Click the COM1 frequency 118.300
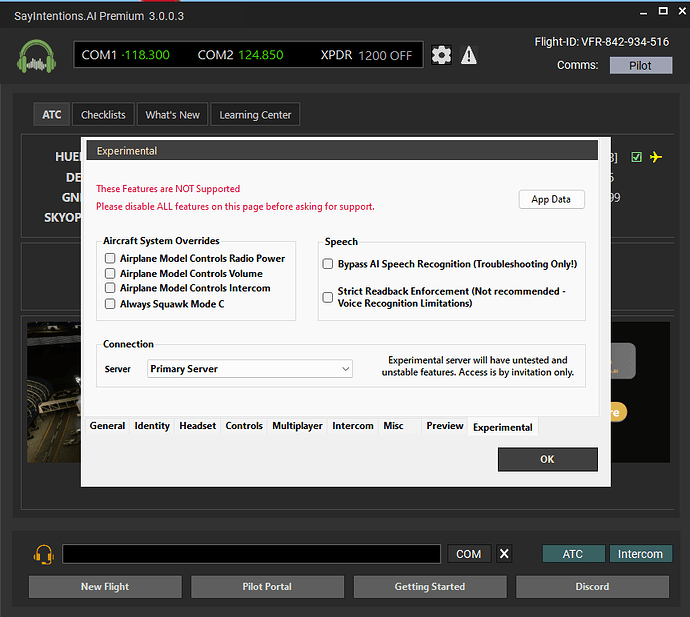690x617 pixels. click(x=146, y=55)
